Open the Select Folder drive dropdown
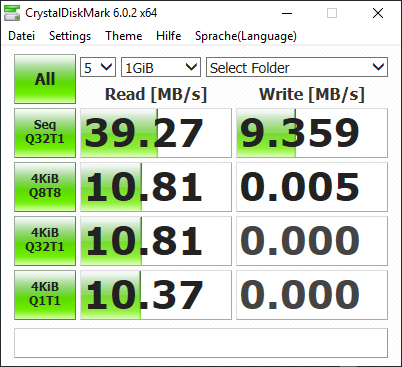 click(297, 67)
